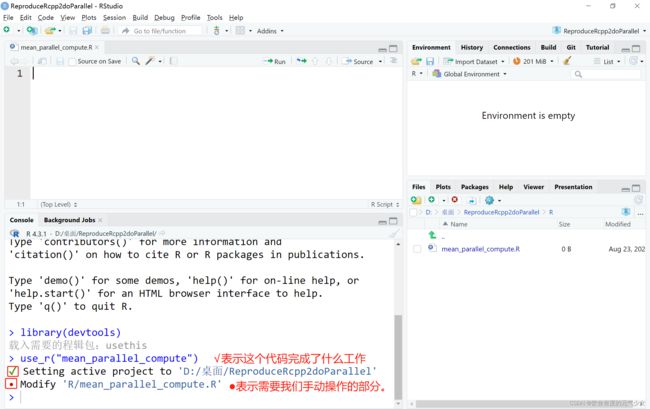Screen dimensions: 650x409
Task: Switch to the Git tab
Action: tap(571, 48)
